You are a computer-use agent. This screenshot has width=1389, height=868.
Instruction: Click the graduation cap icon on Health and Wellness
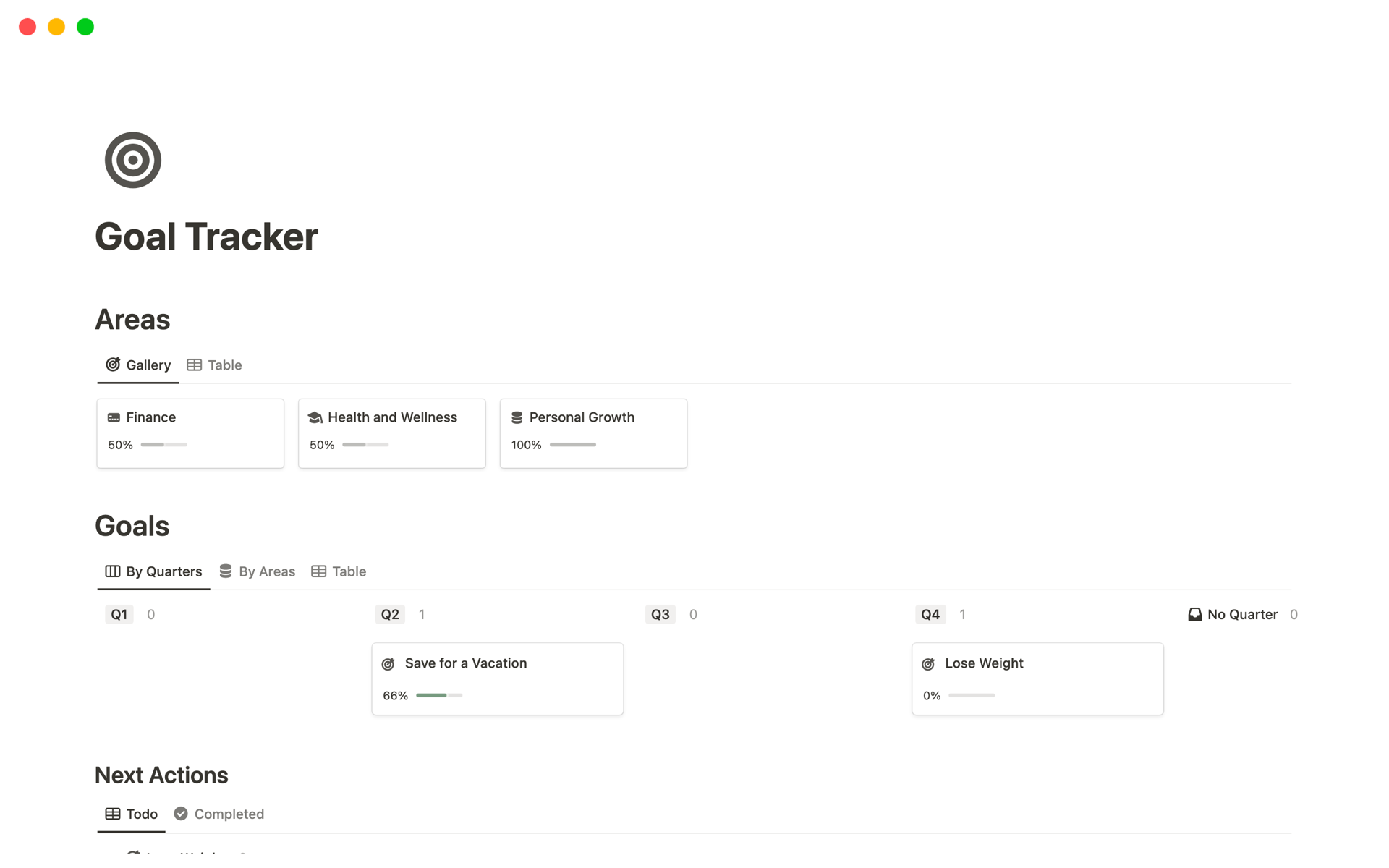coord(315,417)
